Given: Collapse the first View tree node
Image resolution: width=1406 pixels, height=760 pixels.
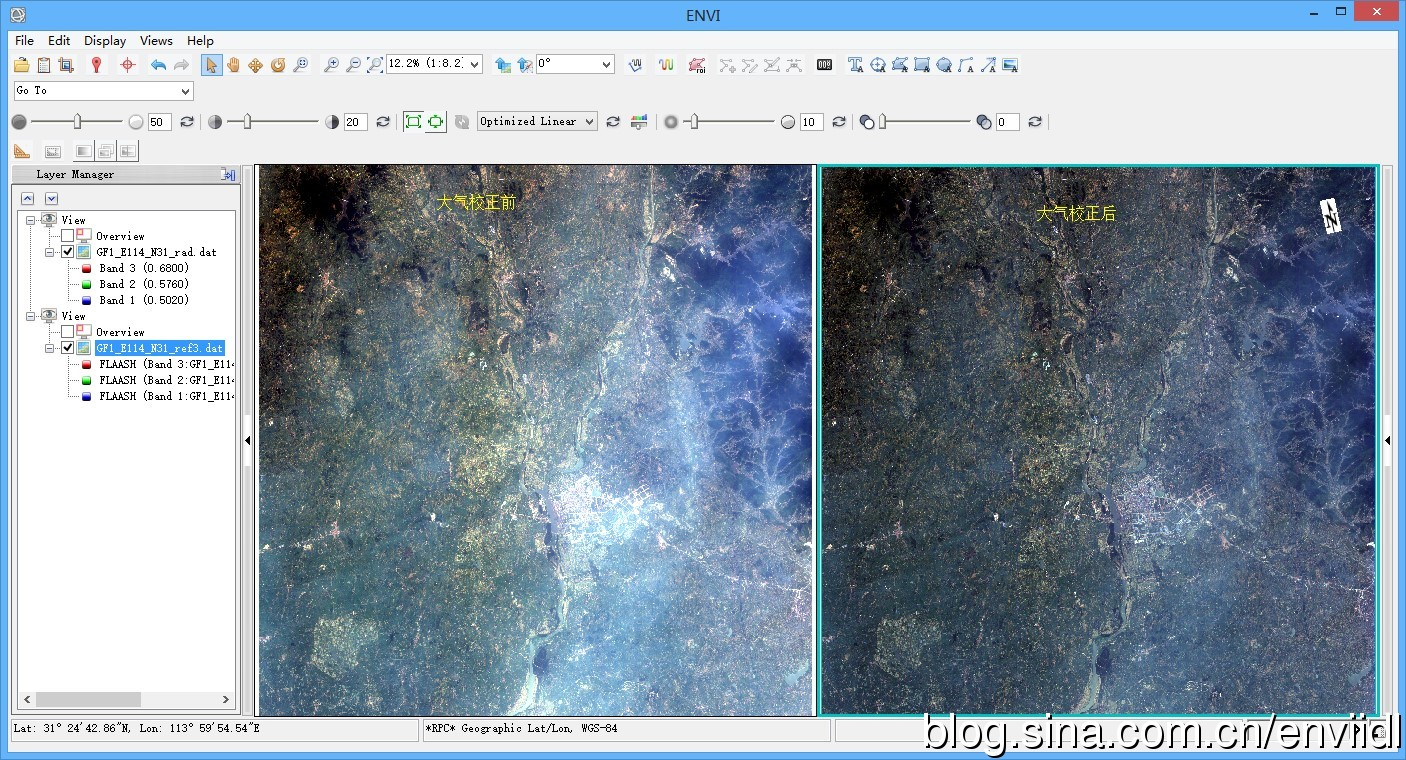Looking at the screenshot, I should [31, 220].
